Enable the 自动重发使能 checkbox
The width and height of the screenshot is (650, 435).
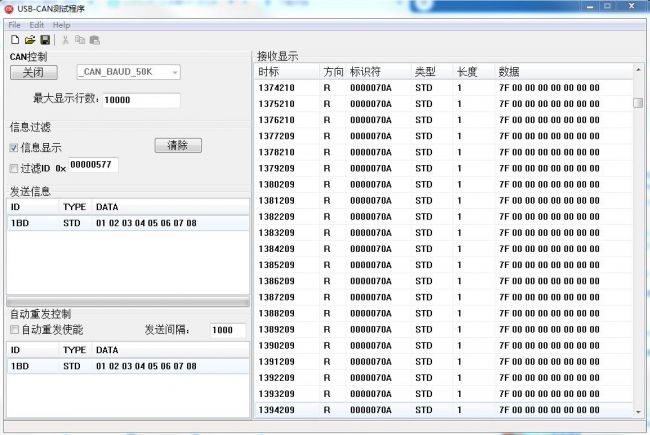point(14,330)
